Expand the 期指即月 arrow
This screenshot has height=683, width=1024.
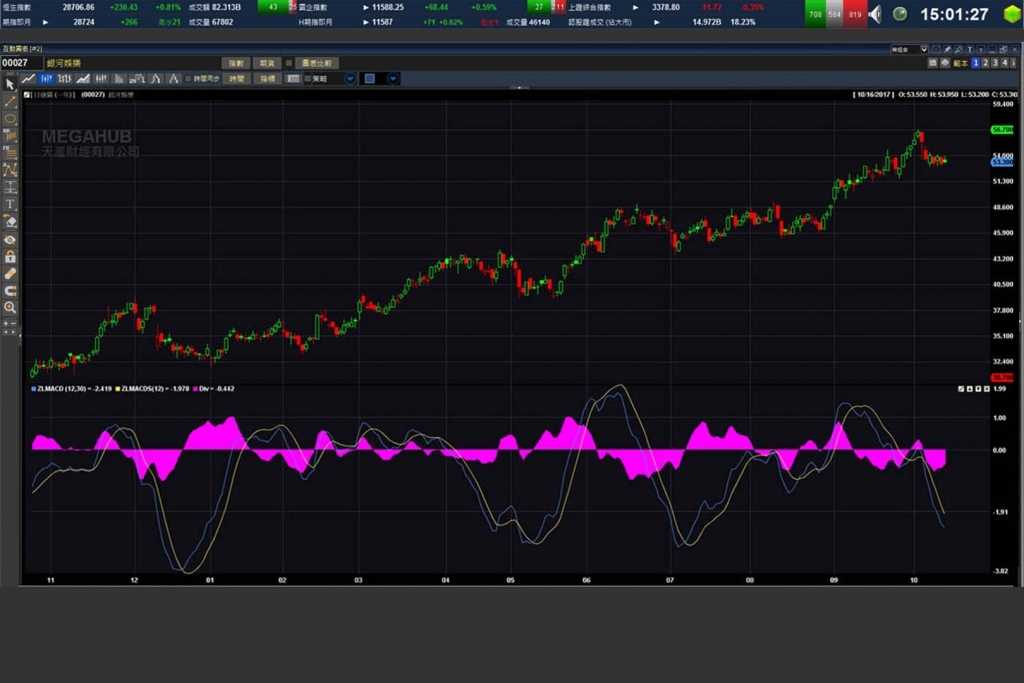45,22
